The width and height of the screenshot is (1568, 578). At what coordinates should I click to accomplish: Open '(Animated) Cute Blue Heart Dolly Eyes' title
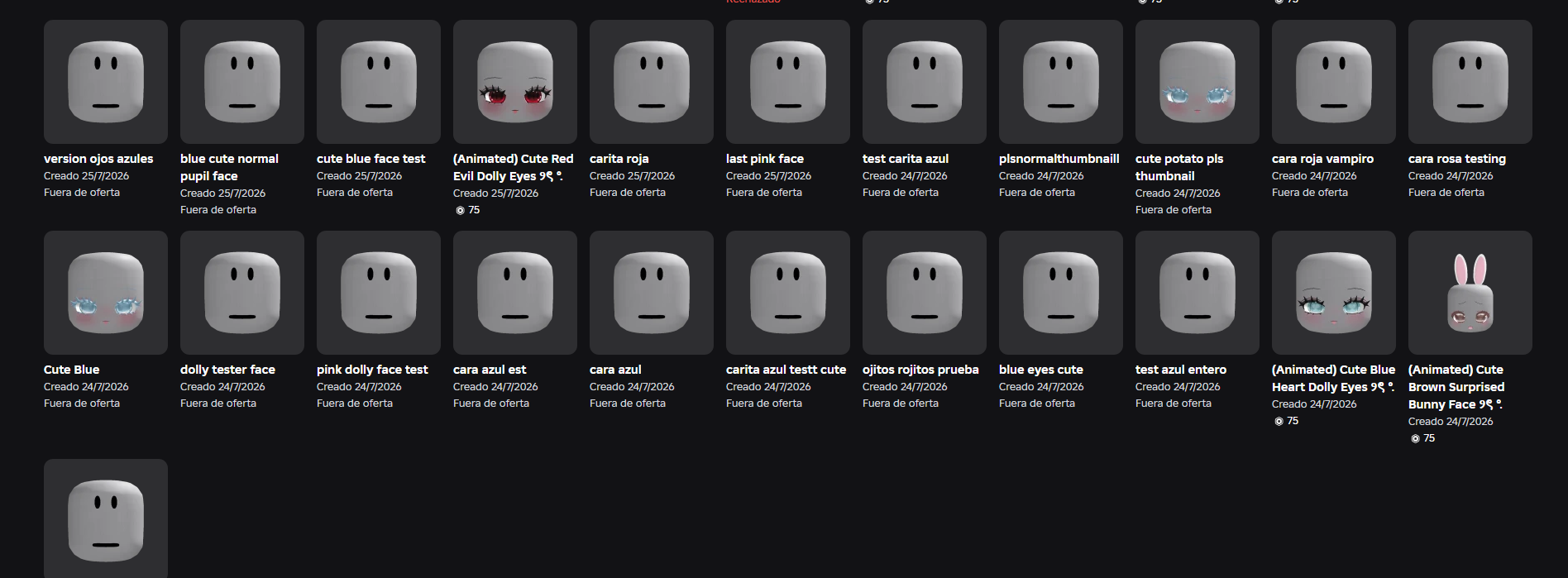[x=1333, y=378]
